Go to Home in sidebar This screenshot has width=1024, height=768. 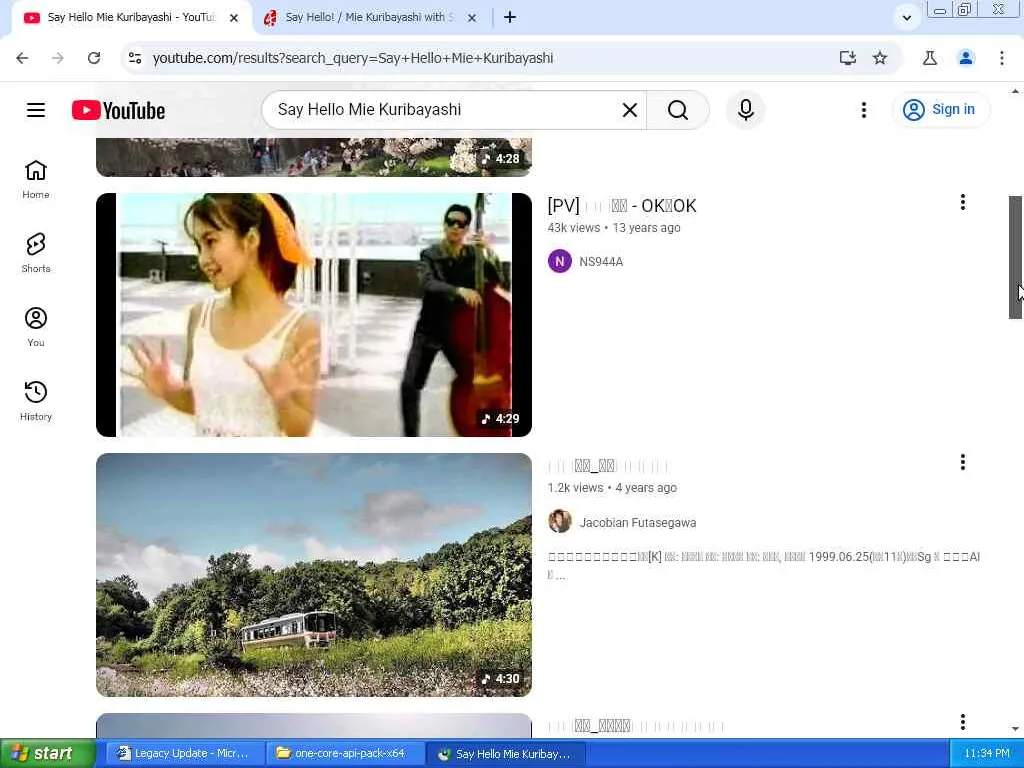click(36, 180)
